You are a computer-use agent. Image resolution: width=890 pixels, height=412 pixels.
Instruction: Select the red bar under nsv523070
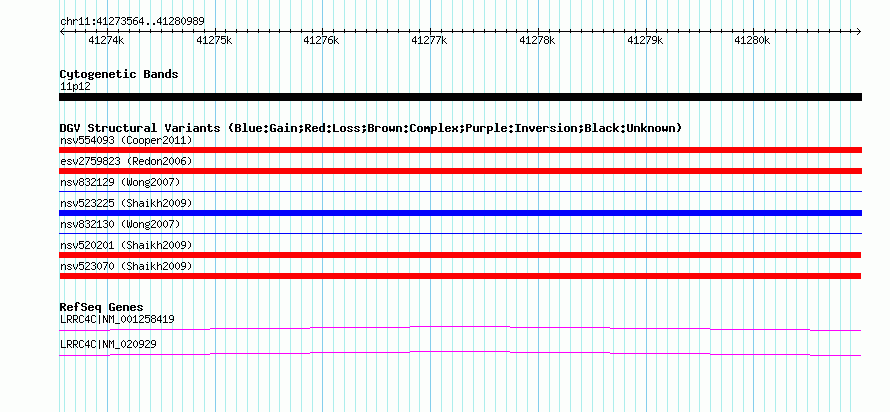[x=460, y=276]
